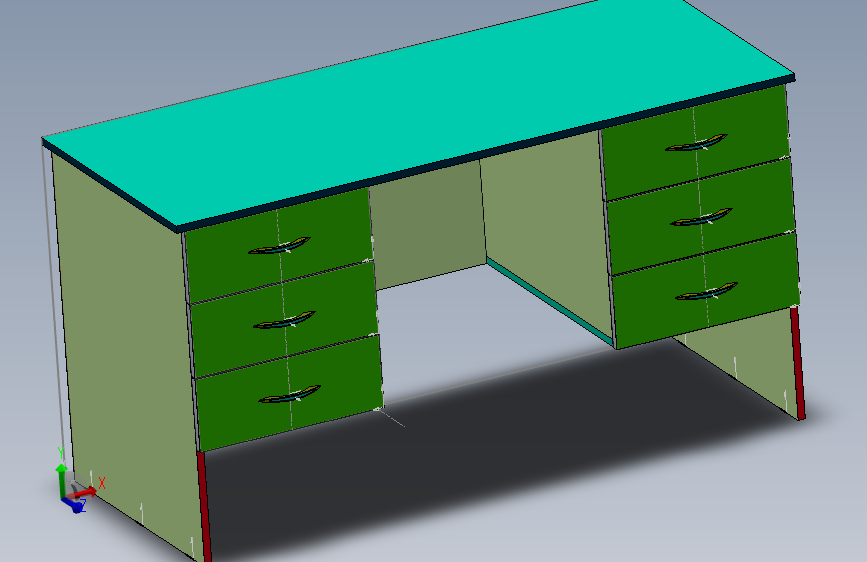Viewport: 867px width, 562px height.
Task: Select the bottom drawer front of the left pedestal
Action: (x=289, y=393)
